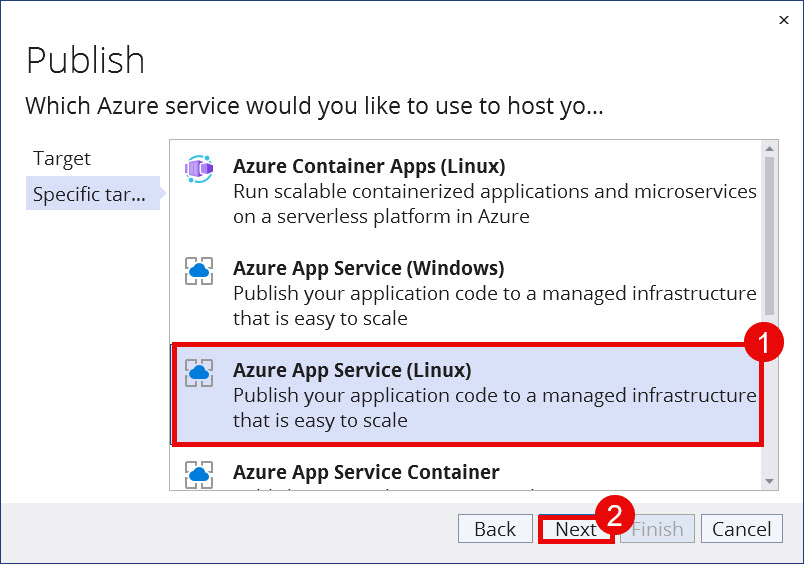Click the Azure App Service Container cloud icon
Screen dimensions: 804x564
(199, 475)
